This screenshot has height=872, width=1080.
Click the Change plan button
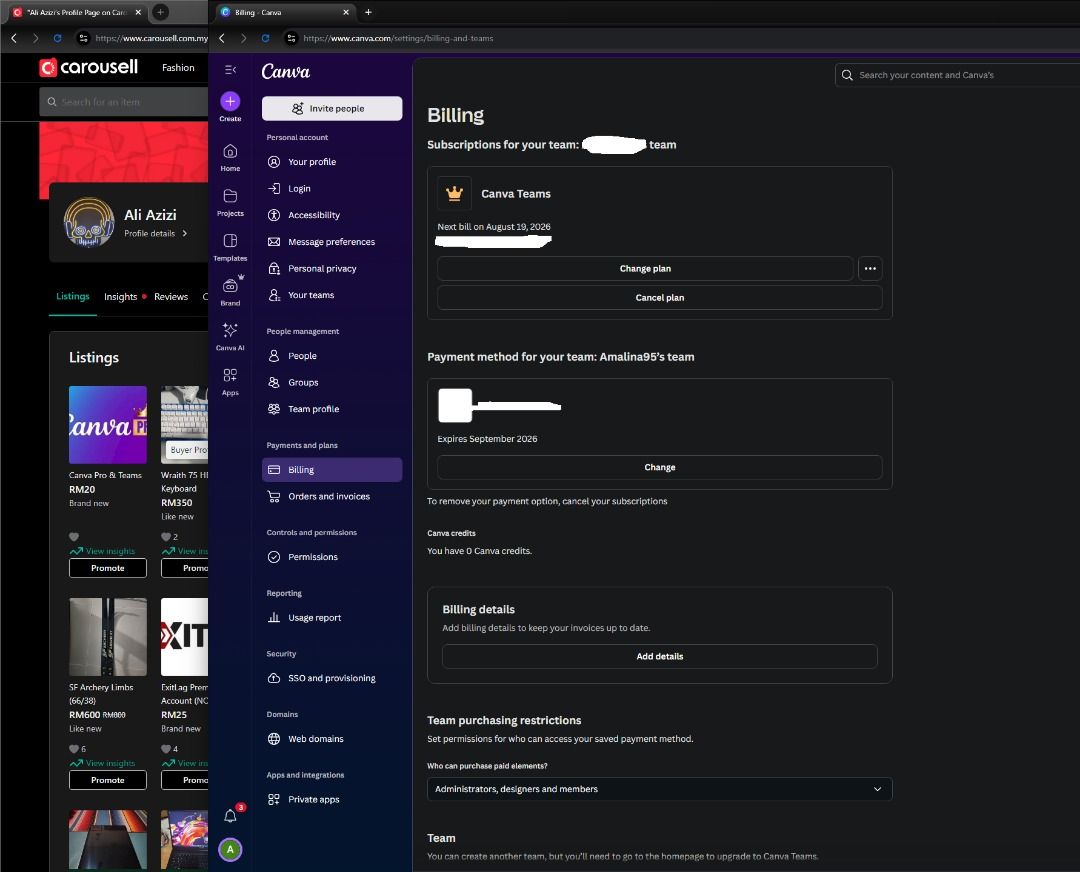click(645, 269)
